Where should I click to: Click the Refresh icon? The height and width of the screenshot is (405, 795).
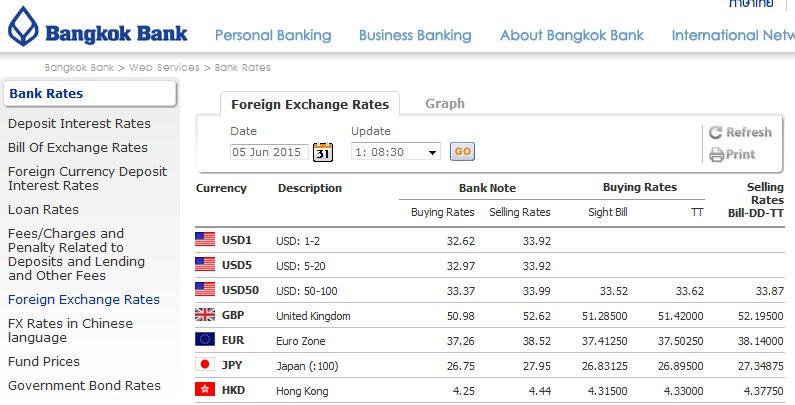(x=715, y=132)
